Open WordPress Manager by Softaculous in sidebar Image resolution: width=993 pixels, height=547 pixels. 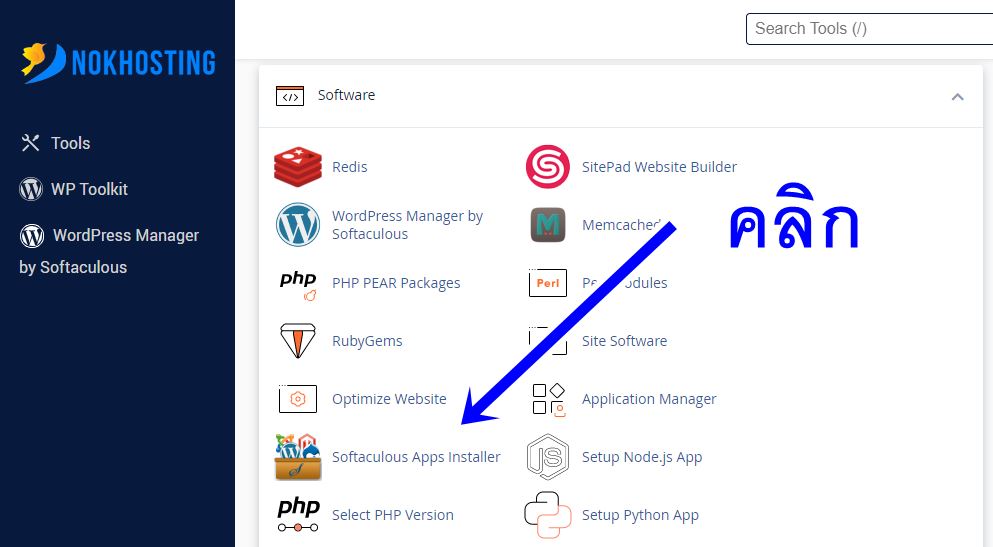click(109, 251)
